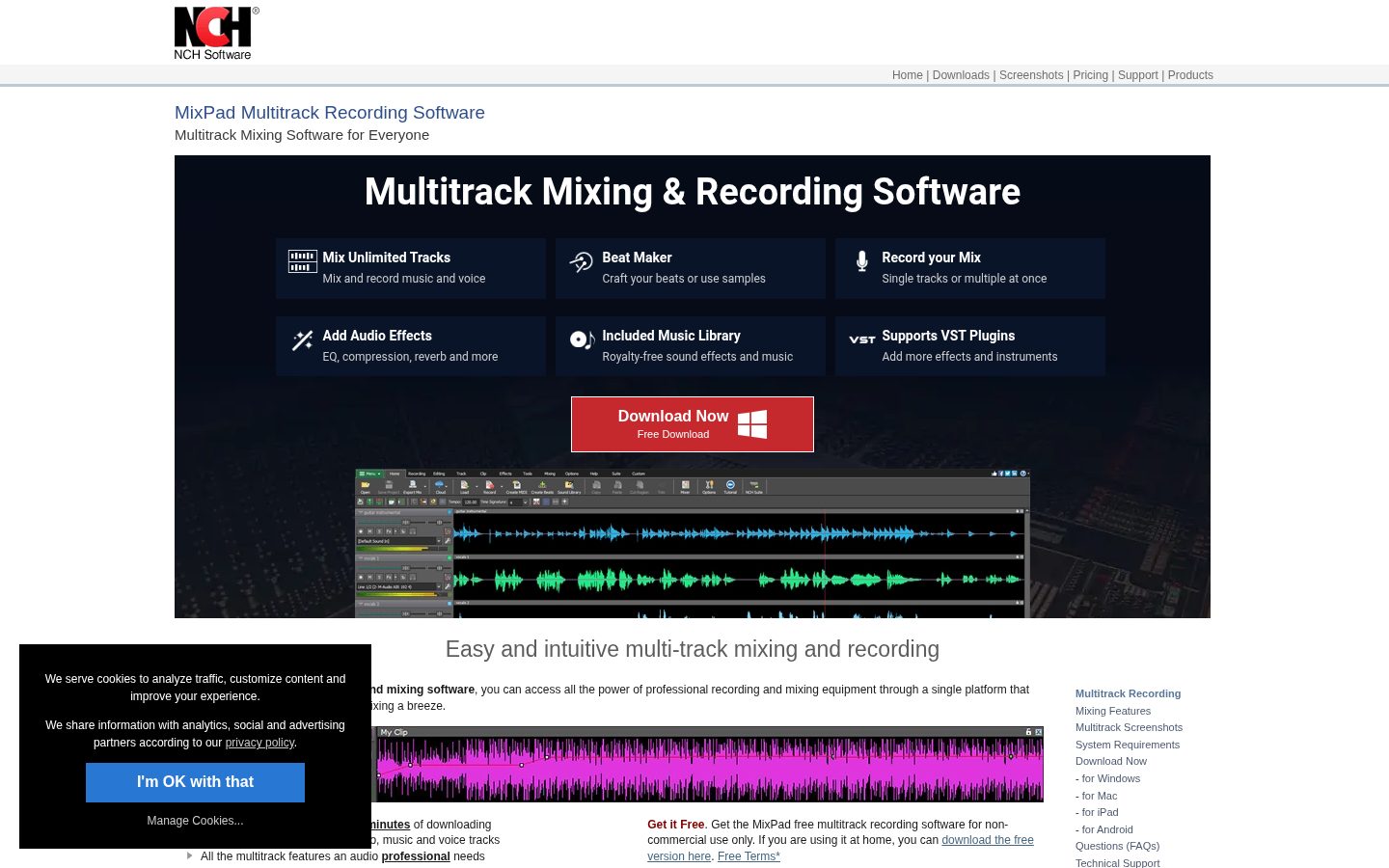Viewport: 1389px width, 868px height.
Task: Open the Multitrack Recording sidebar link
Action: click(1128, 693)
